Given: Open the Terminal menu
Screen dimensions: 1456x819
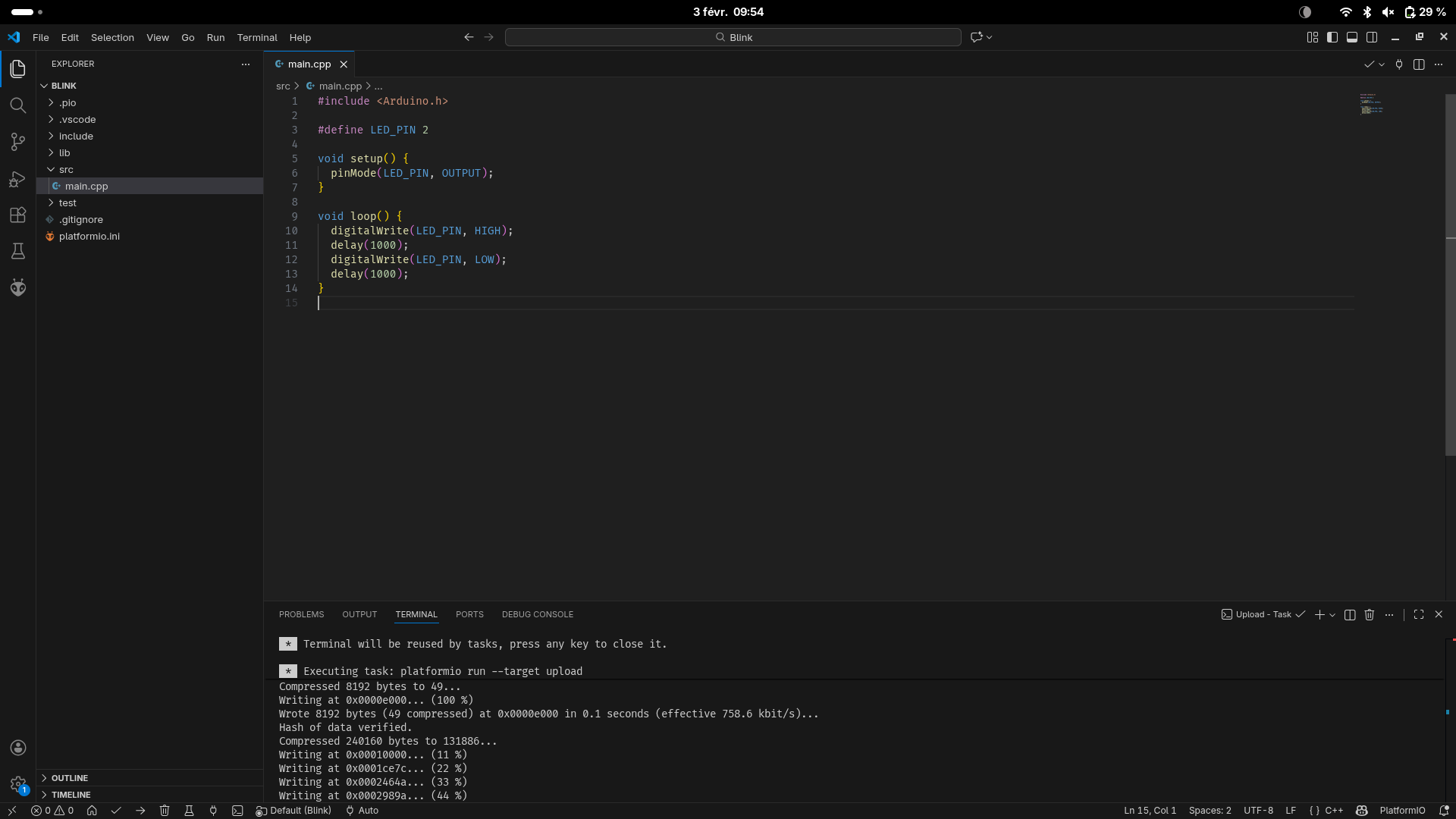Looking at the screenshot, I should [x=257, y=37].
